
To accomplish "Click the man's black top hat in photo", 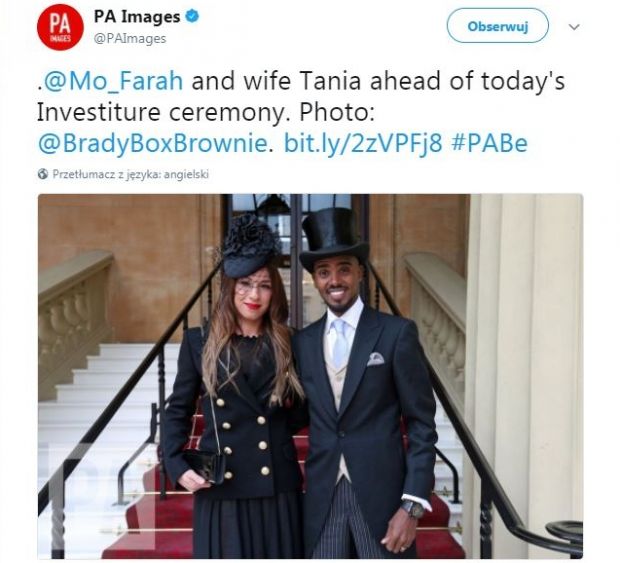I will point(334,237).
